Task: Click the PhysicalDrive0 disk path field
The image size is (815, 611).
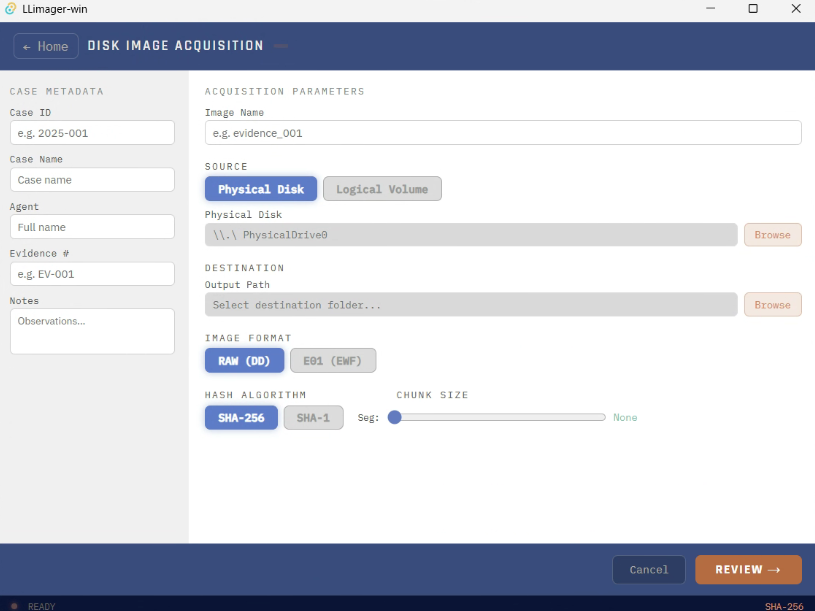Action: (471, 235)
